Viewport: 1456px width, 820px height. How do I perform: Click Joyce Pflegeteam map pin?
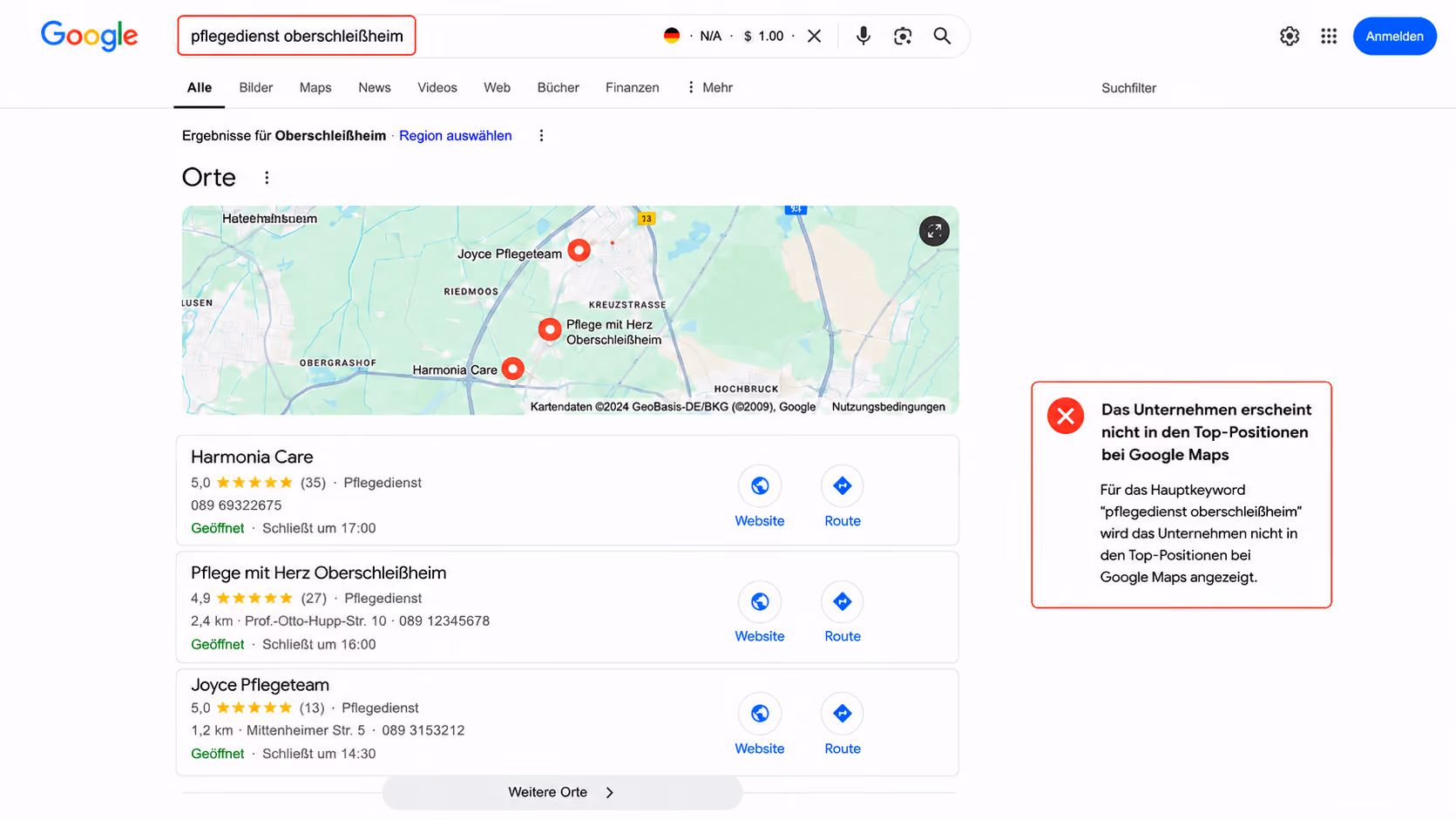click(x=579, y=251)
